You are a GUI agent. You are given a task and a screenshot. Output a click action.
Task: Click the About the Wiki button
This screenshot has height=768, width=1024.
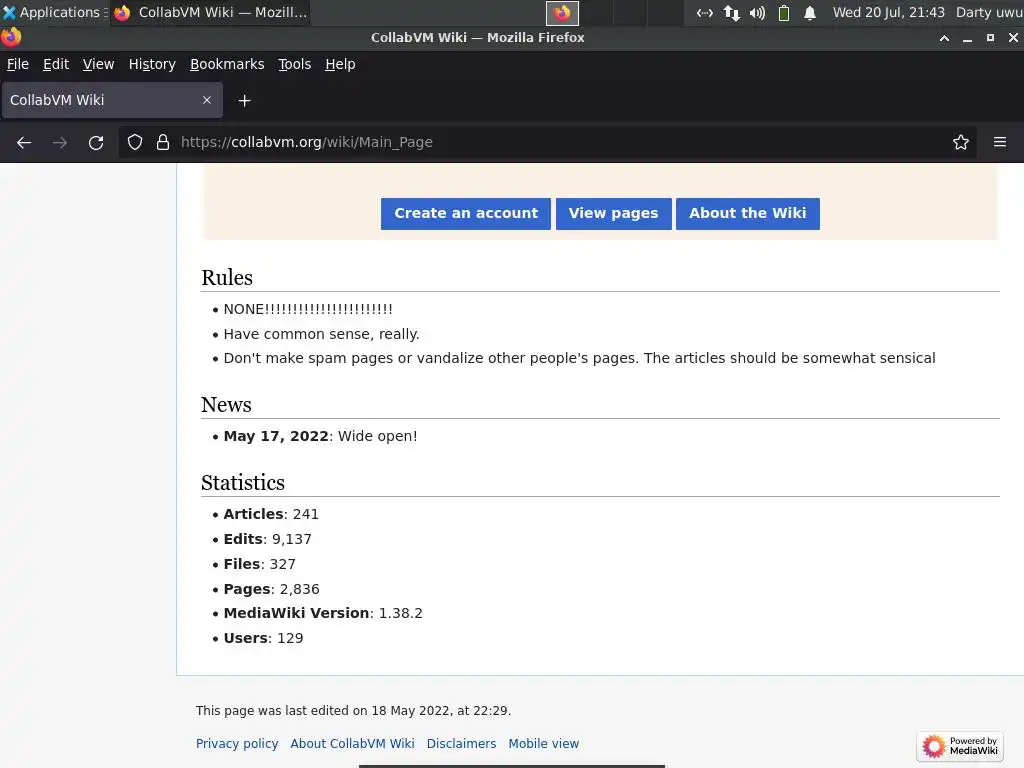tap(748, 214)
